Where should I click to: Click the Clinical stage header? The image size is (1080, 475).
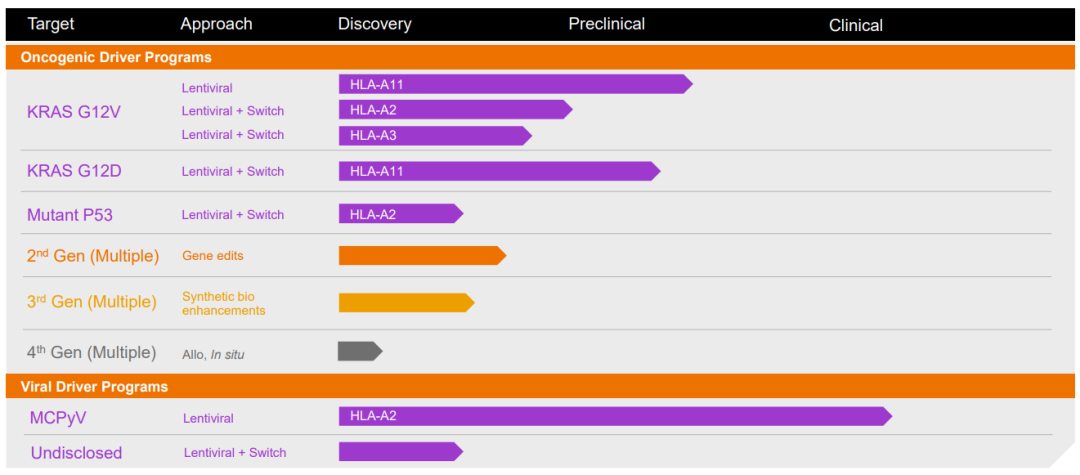point(855,25)
